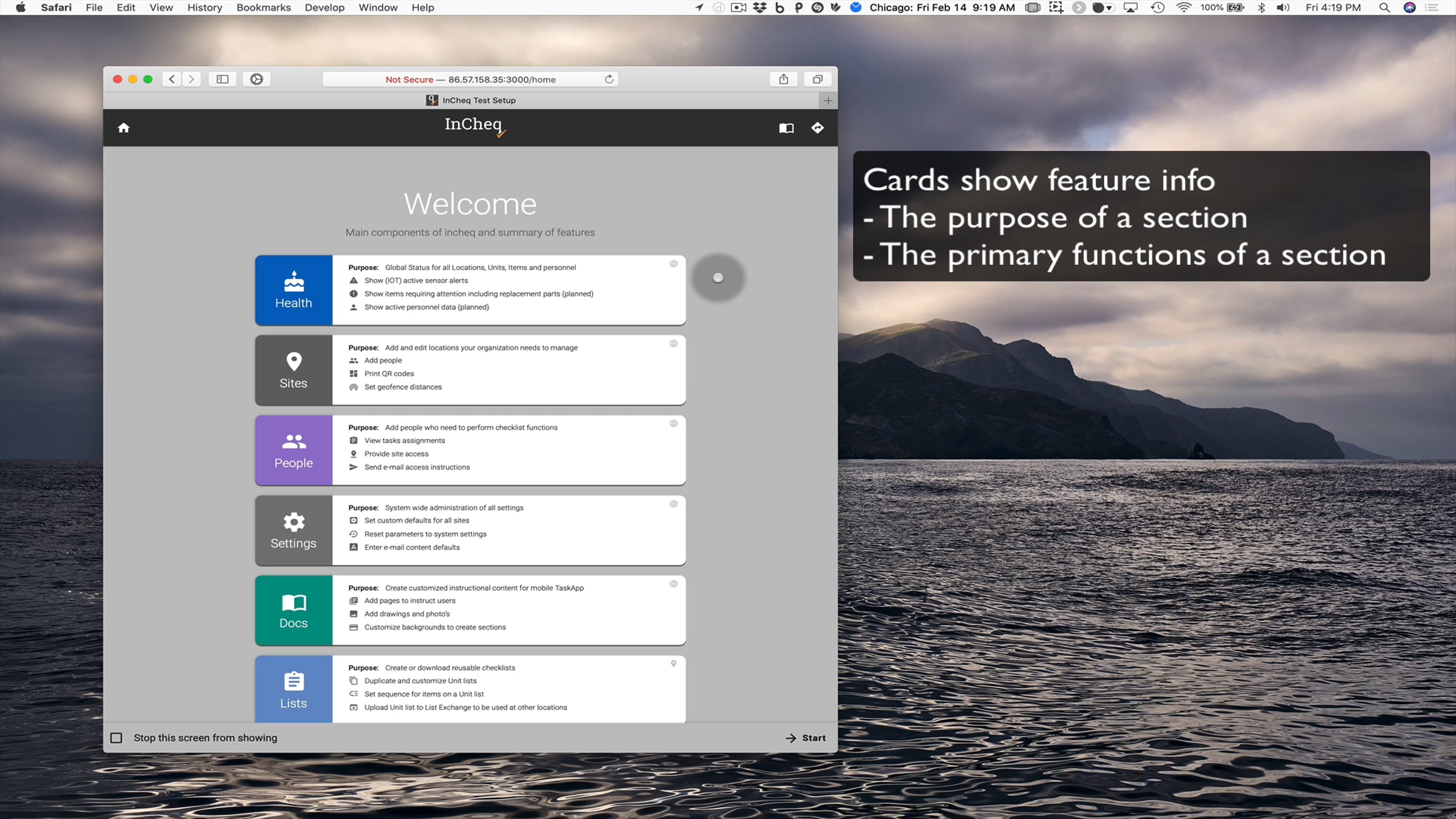The height and width of the screenshot is (819, 1456).
Task: Click the InCheq home icon
Action: tap(124, 127)
